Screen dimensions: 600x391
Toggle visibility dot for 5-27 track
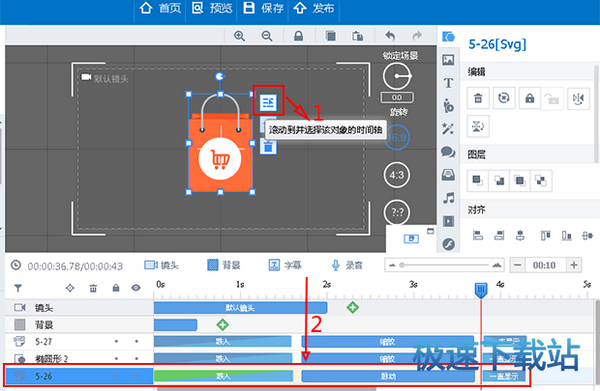coord(137,341)
